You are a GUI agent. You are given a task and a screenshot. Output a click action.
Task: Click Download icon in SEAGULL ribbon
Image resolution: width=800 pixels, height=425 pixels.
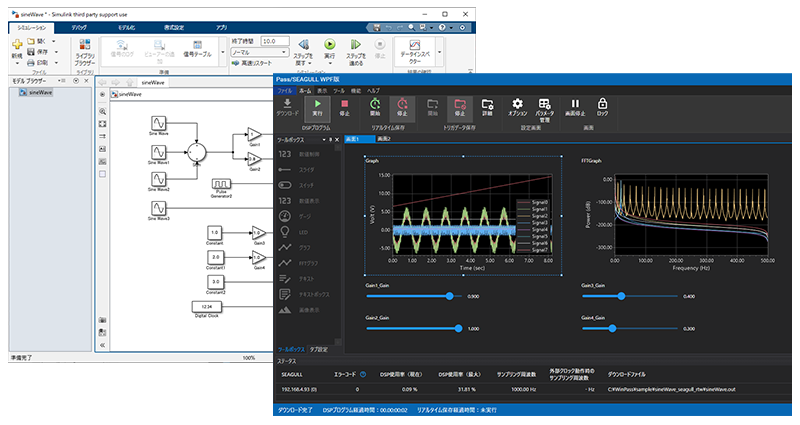[x=287, y=104]
